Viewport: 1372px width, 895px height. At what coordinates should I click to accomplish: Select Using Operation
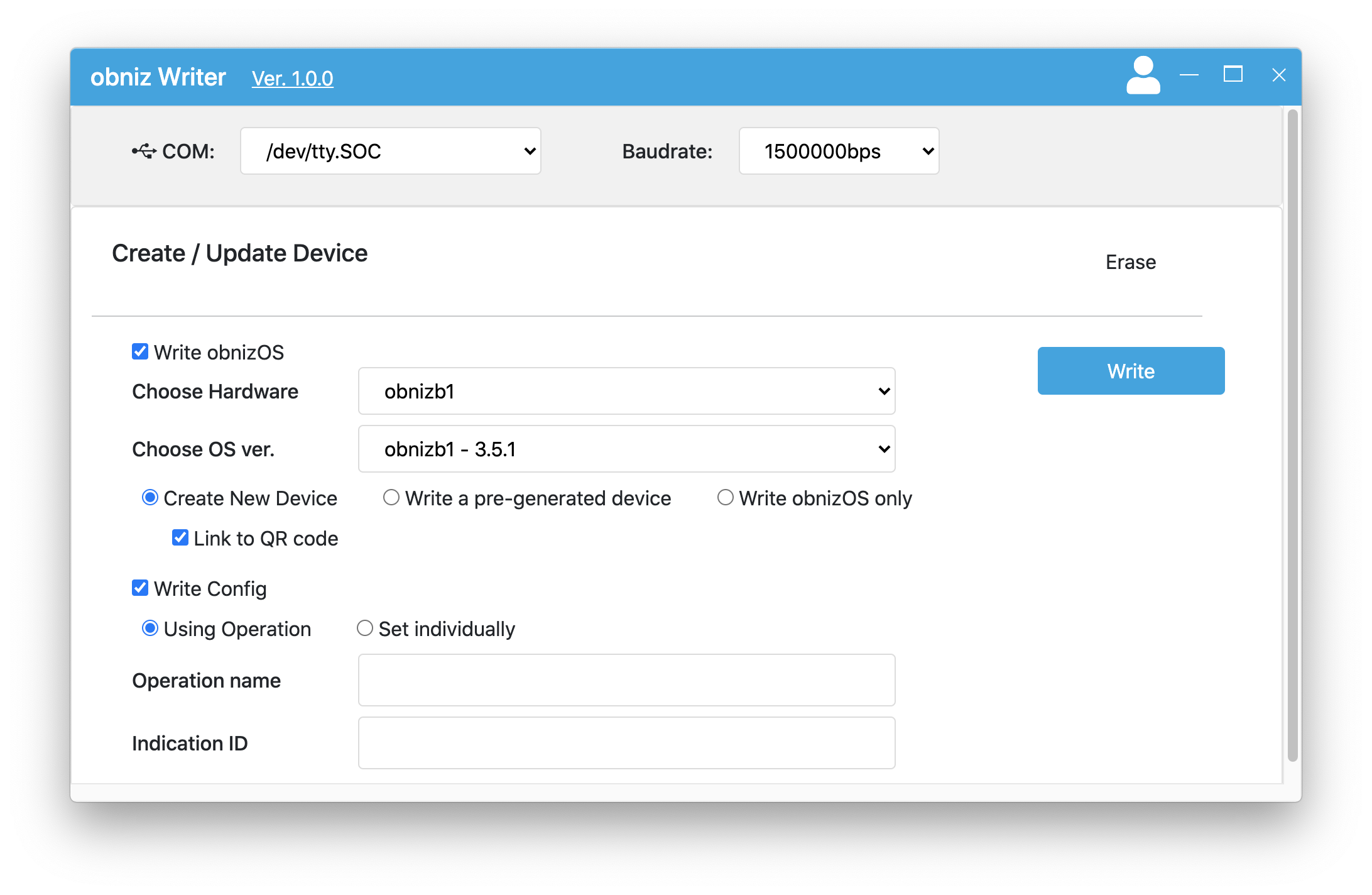pos(150,628)
